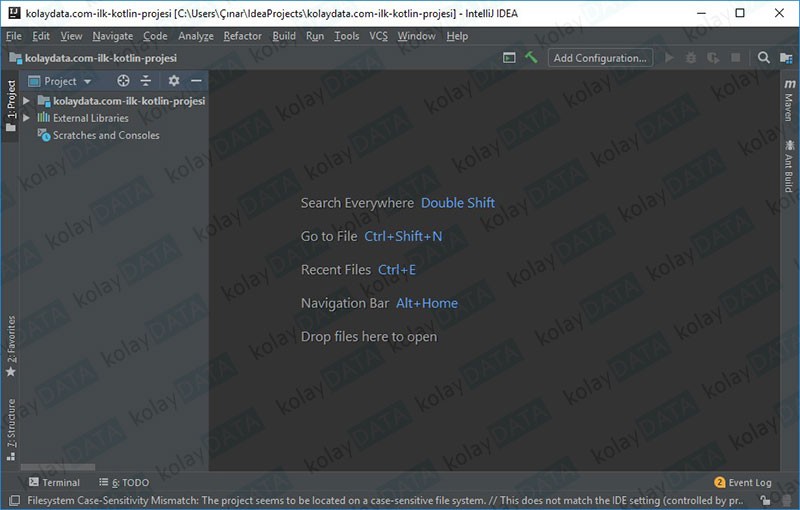Toggle the 1: Project tool window tab
This screenshot has height=510, width=800.
point(11,105)
